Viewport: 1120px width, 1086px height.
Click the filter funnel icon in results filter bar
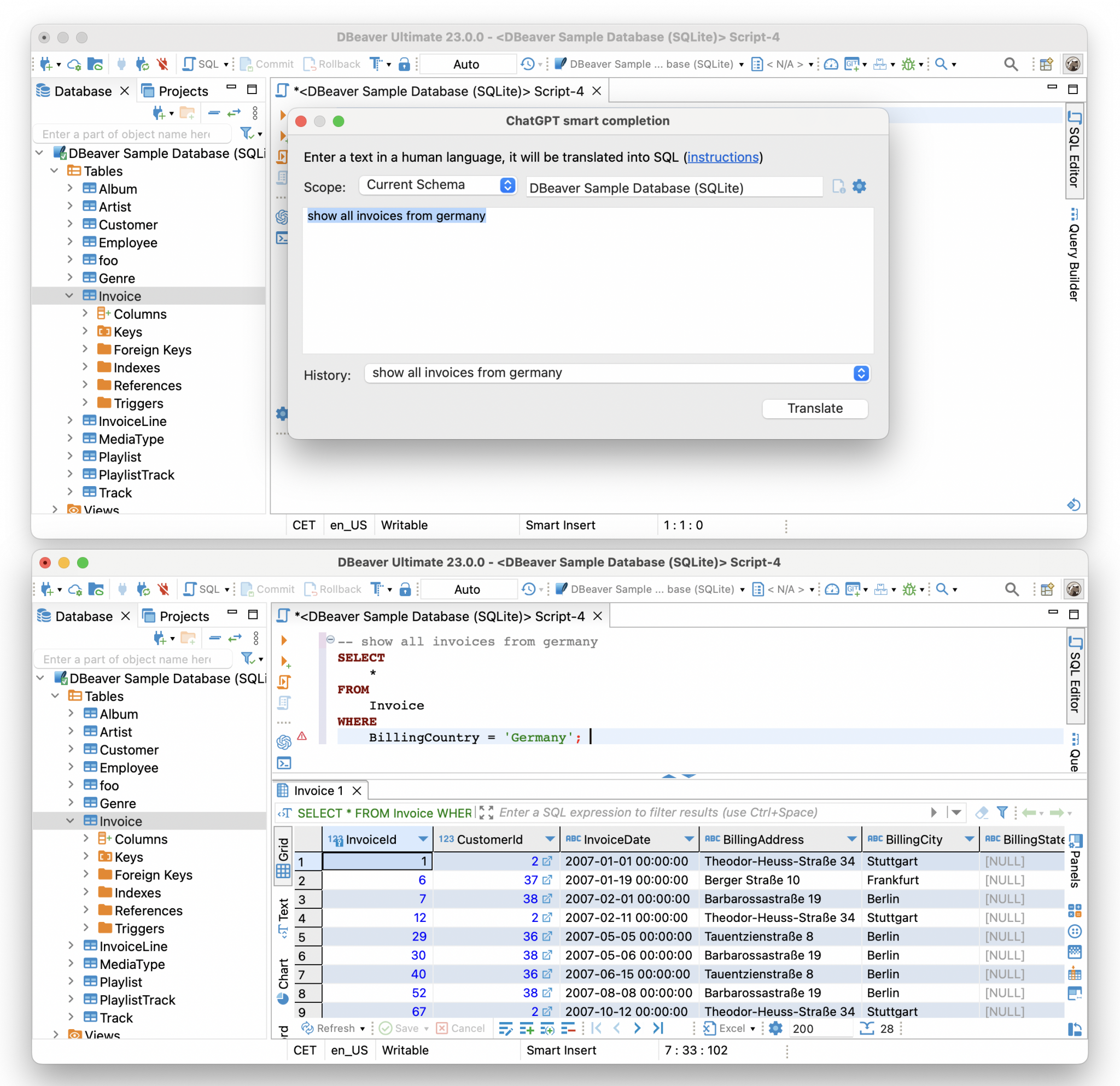1002,813
